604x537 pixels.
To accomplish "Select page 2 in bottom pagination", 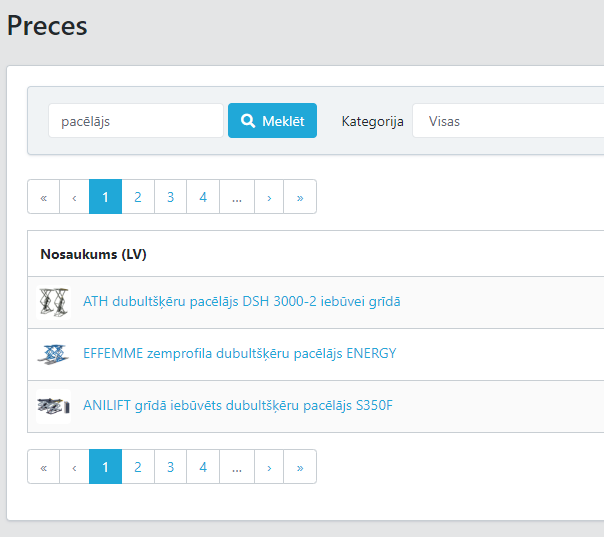I will (x=138, y=467).
